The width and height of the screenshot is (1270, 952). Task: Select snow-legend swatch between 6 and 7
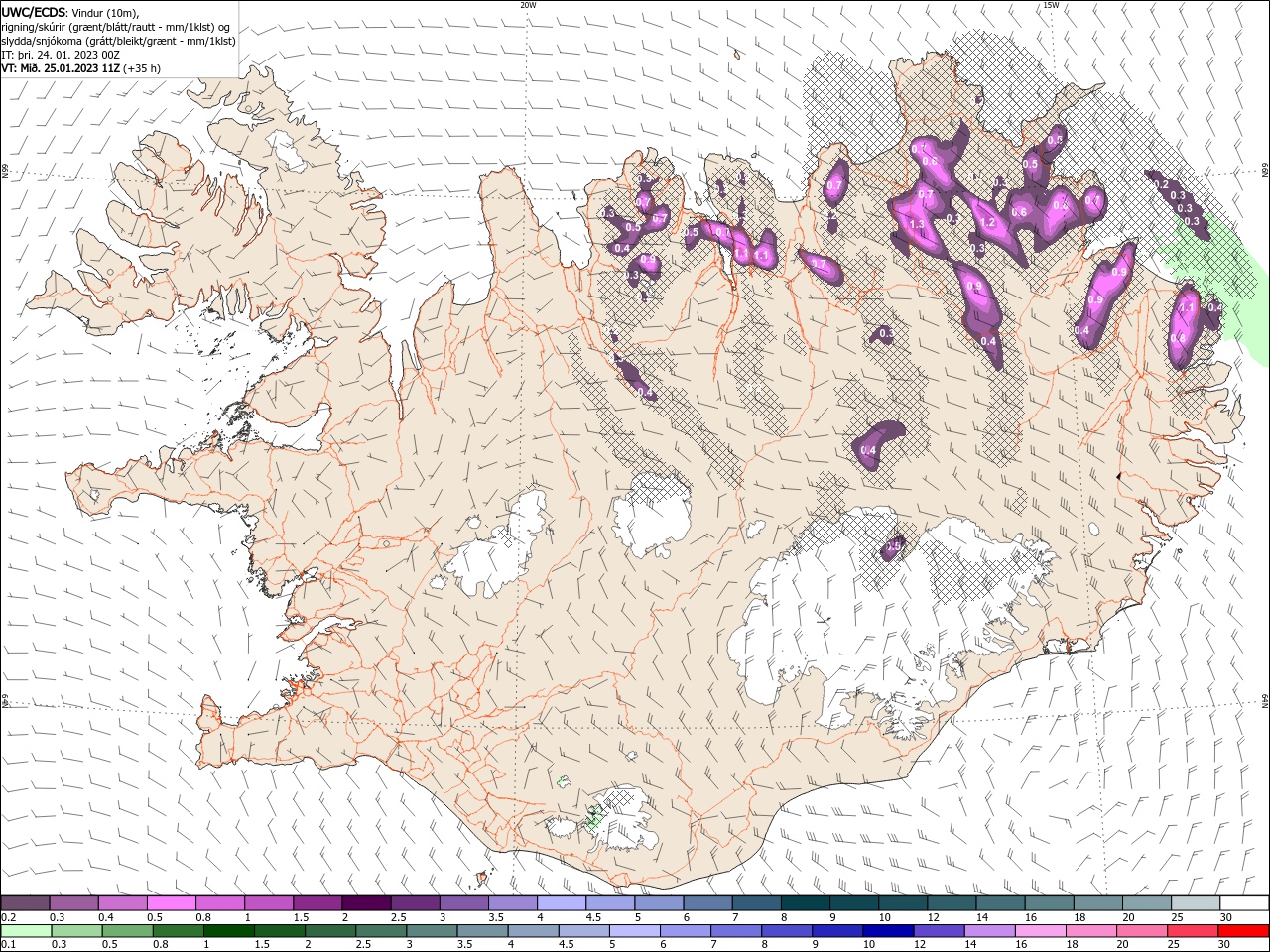(x=708, y=903)
